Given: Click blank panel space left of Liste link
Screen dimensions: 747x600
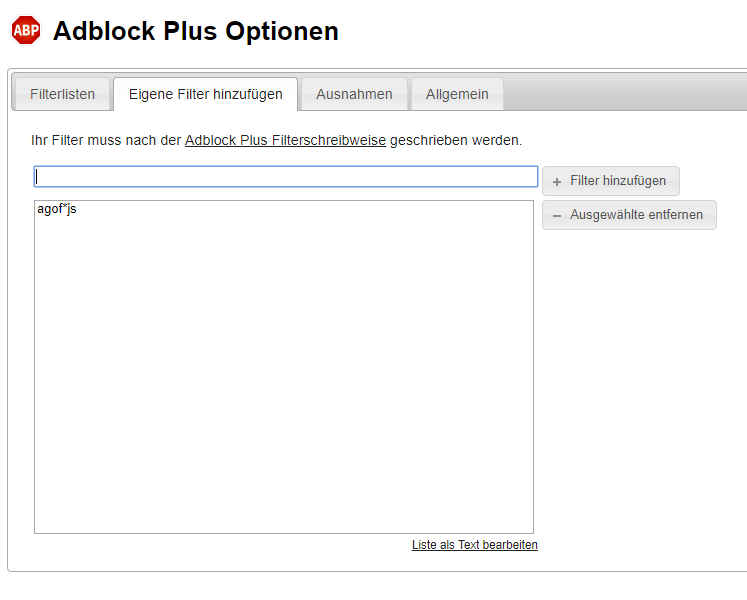Looking at the screenshot, I should click(220, 550).
